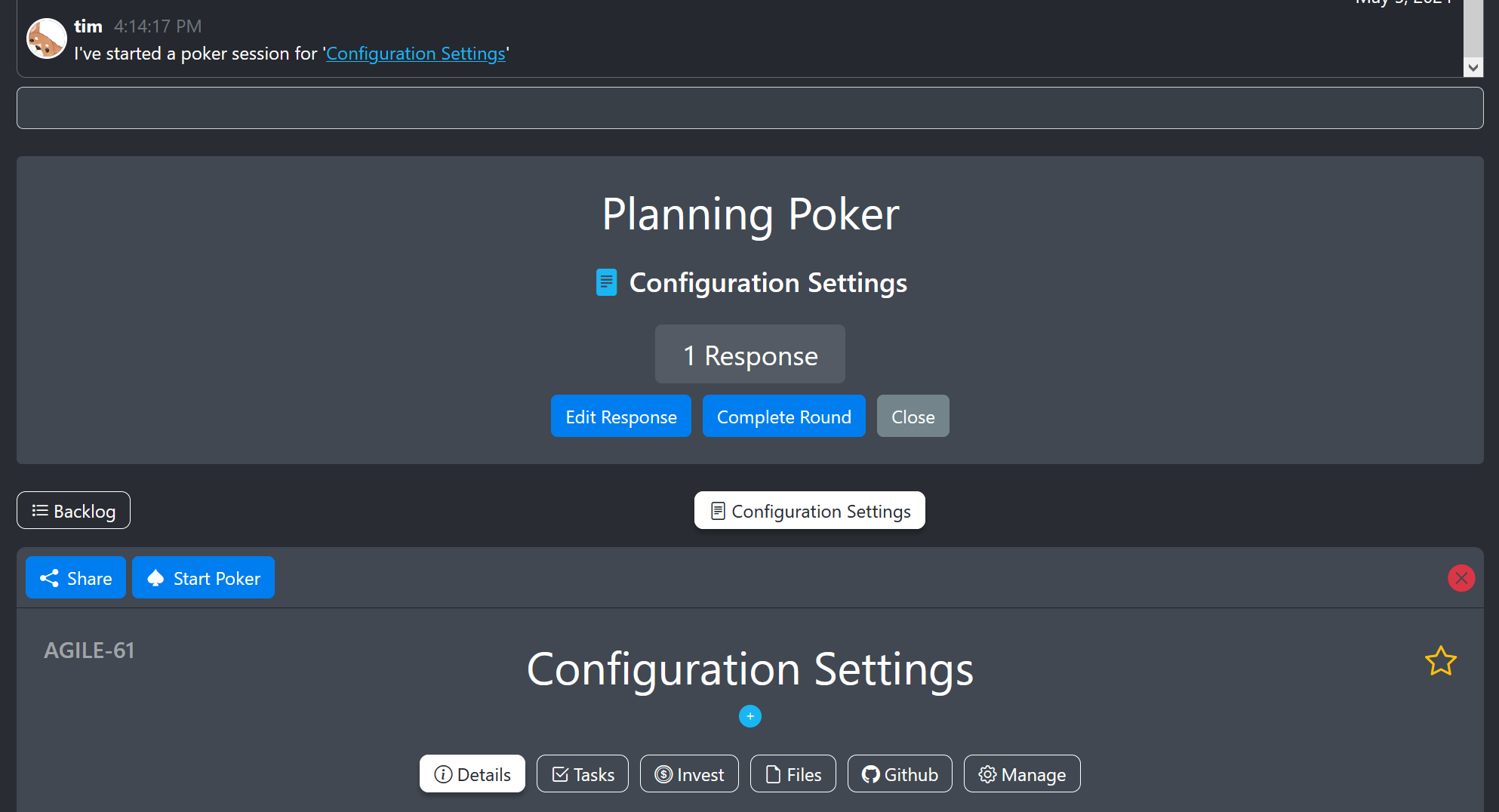
Task: Click the script icon beside Configuration Settings heading
Action: [x=606, y=281]
